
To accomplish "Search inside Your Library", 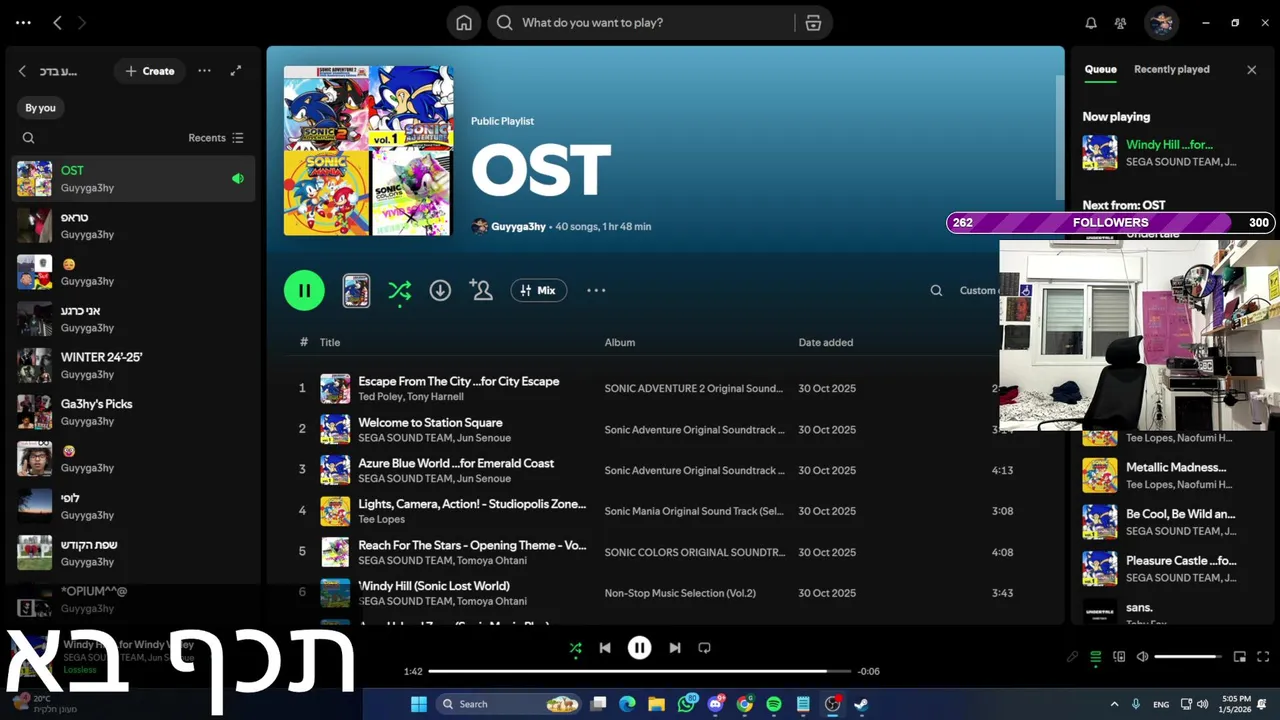I will (28, 138).
